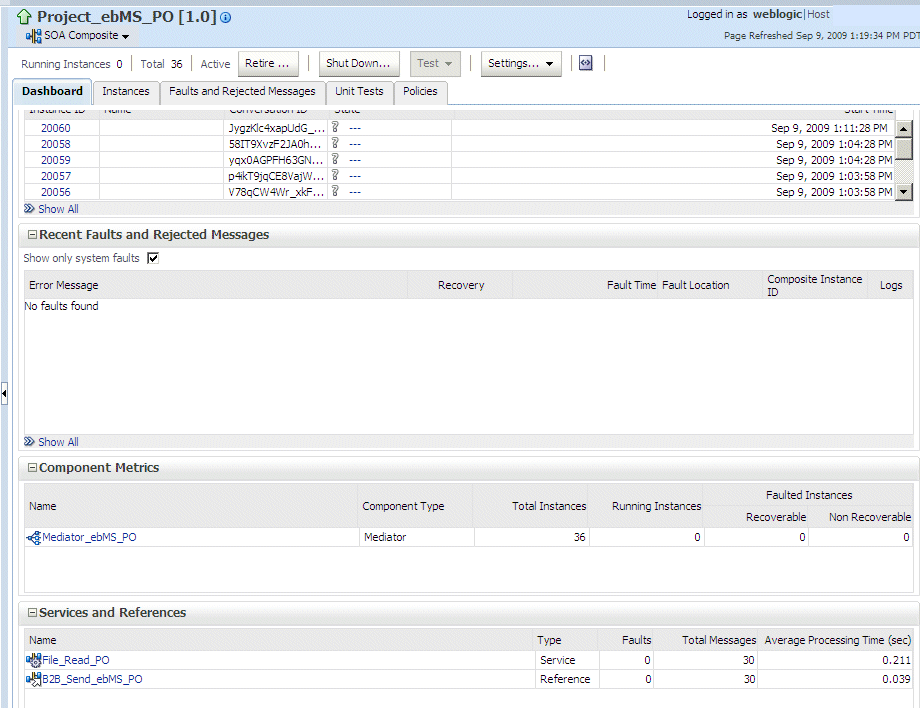Click the XML definition icon in the toolbar
920x708 pixels.
click(585, 62)
